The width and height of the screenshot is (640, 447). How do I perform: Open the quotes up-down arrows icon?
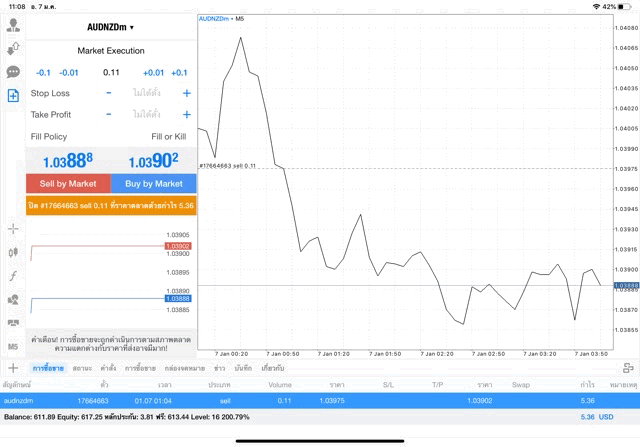coord(13,49)
